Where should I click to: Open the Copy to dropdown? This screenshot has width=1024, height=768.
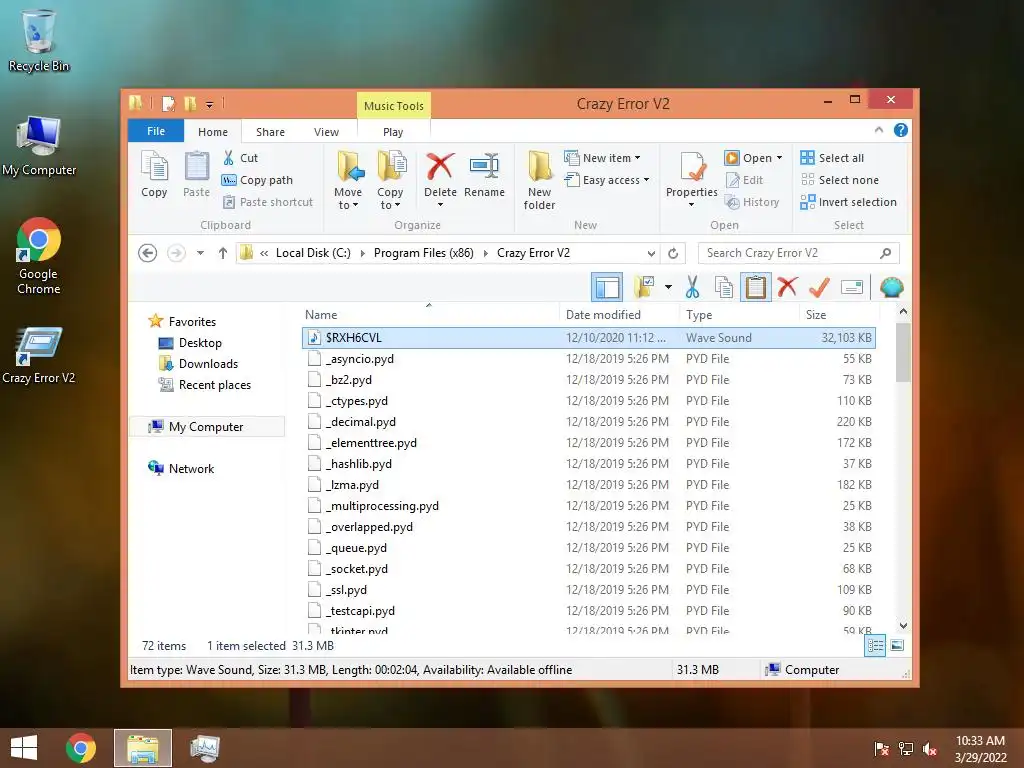390,180
